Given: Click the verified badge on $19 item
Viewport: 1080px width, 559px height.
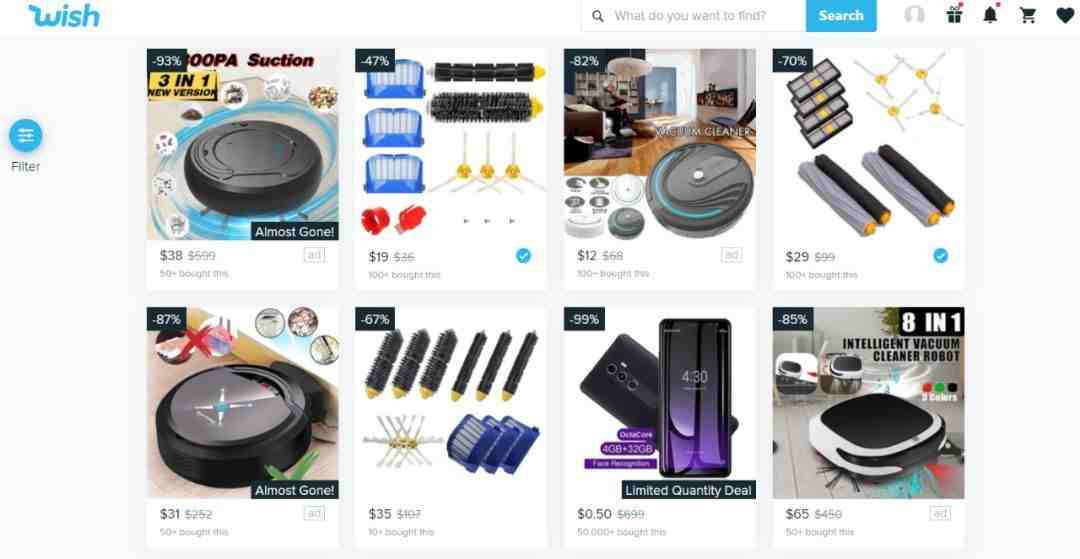Looking at the screenshot, I should (x=523, y=256).
